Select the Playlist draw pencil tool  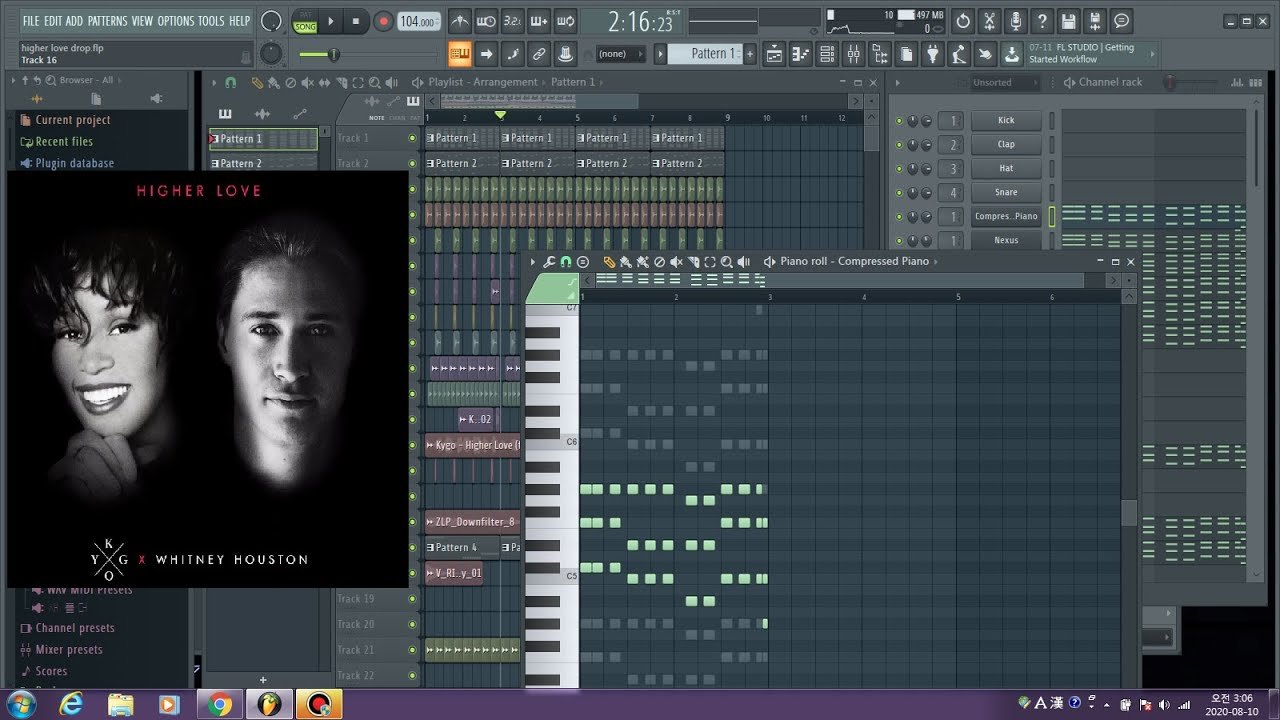pyautogui.click(x=257, y=83)
